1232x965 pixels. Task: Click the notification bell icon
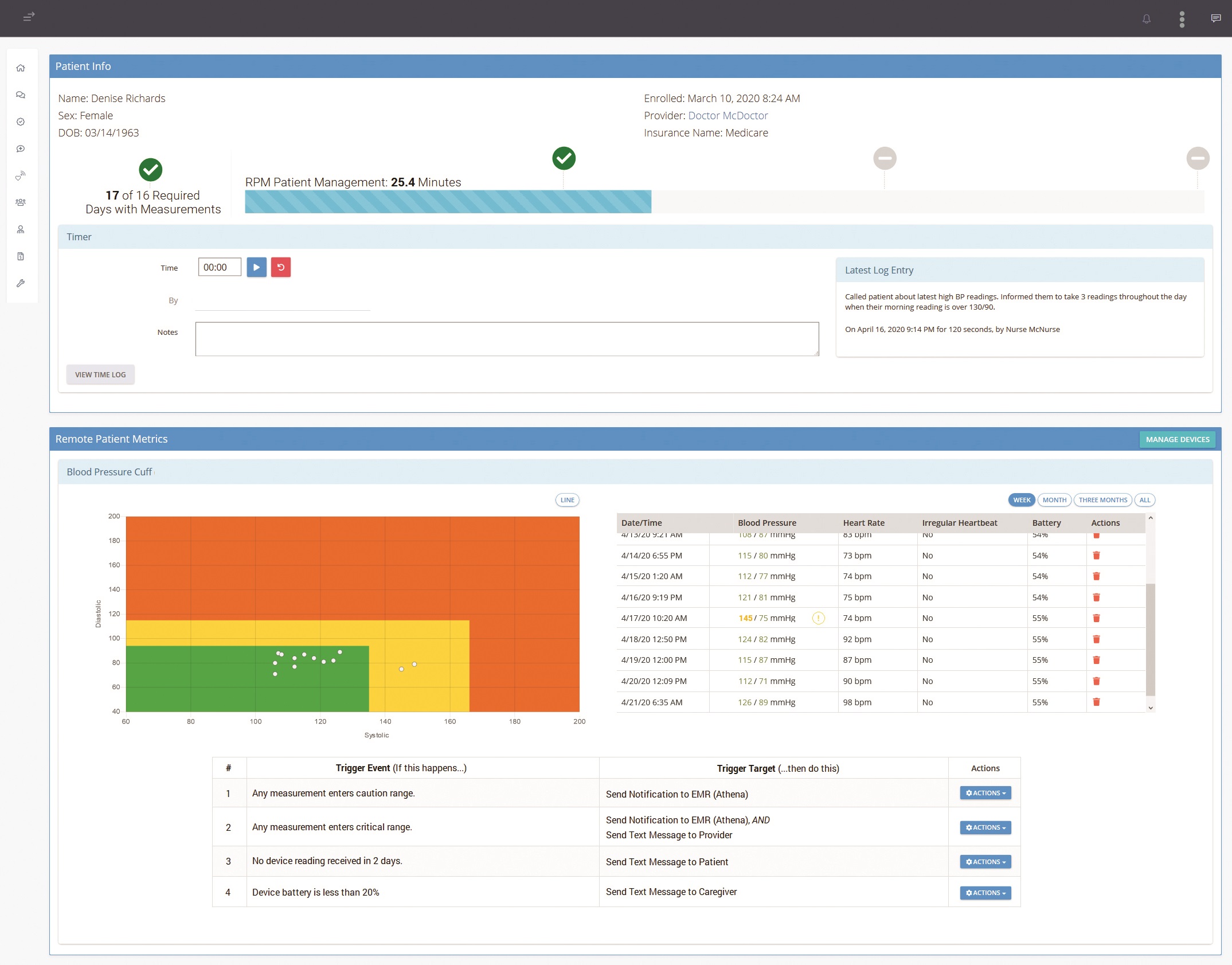coord(1146,19)
